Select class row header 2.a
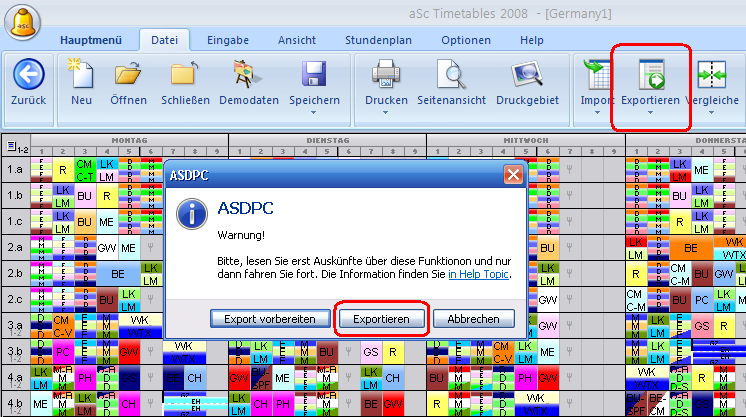This screenshot has height=417, width=746. [x=15, y=248]
